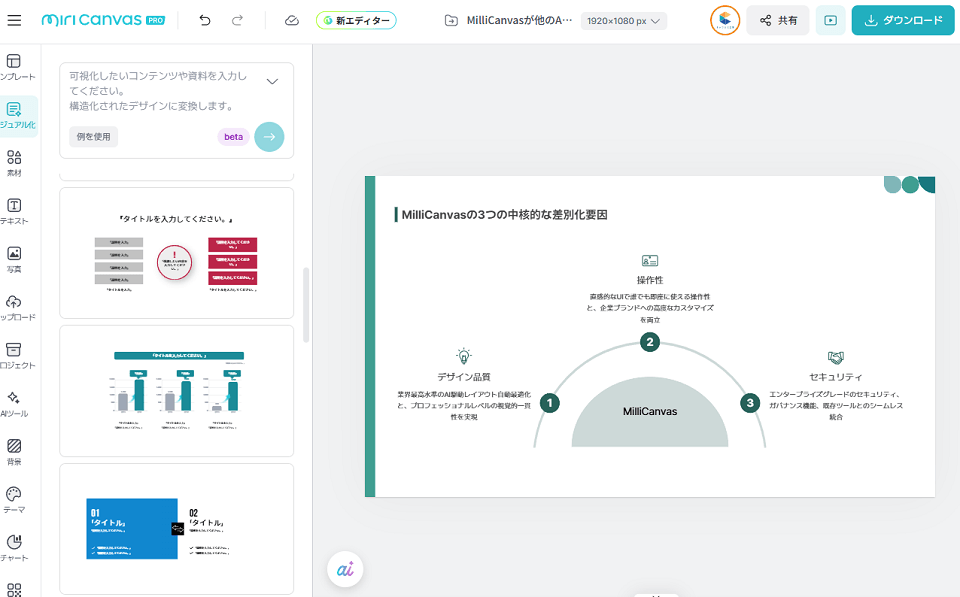This screenshot has height=597, width=960.
Task: Select the red comparison template thumbnail
Action: pos(176,253)
